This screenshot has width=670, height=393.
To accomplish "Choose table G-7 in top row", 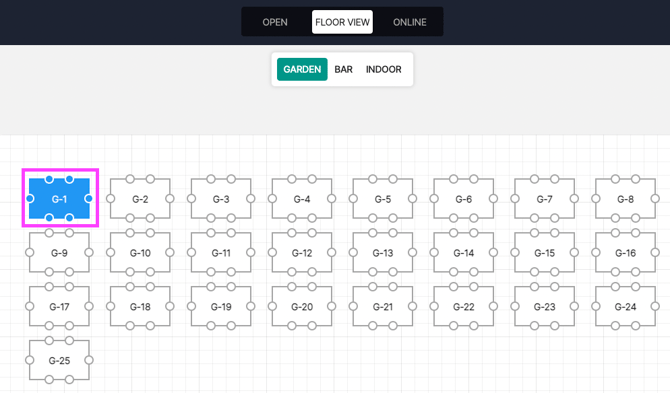I will tap(544, 199).
